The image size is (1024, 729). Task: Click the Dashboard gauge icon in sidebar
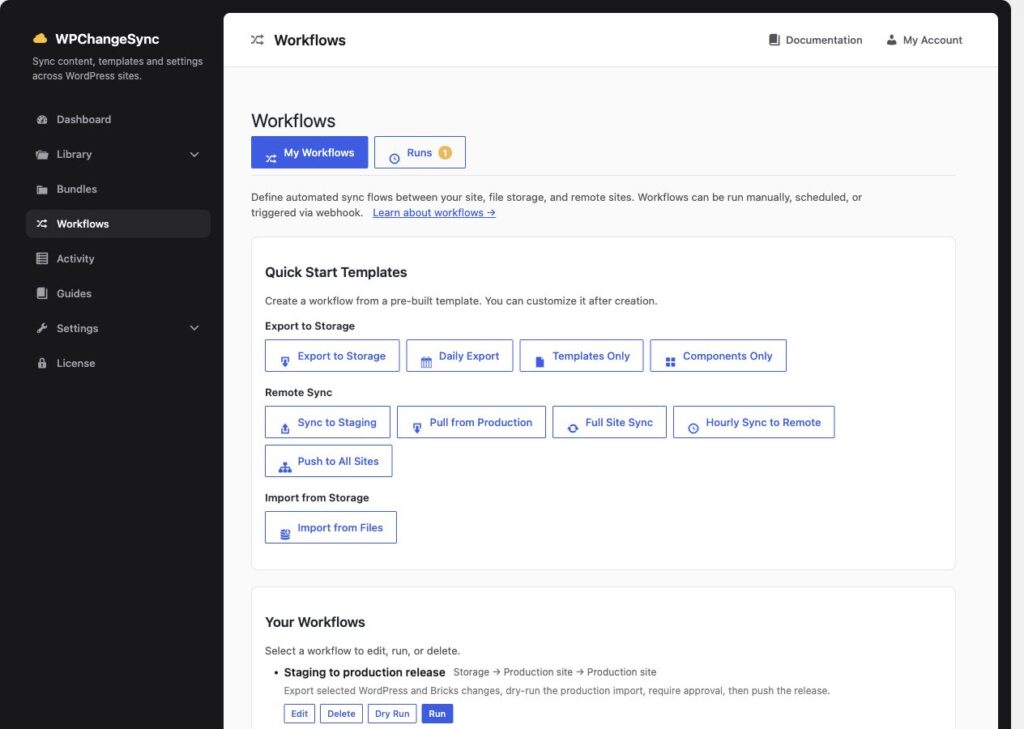click(x=42, y=120)
